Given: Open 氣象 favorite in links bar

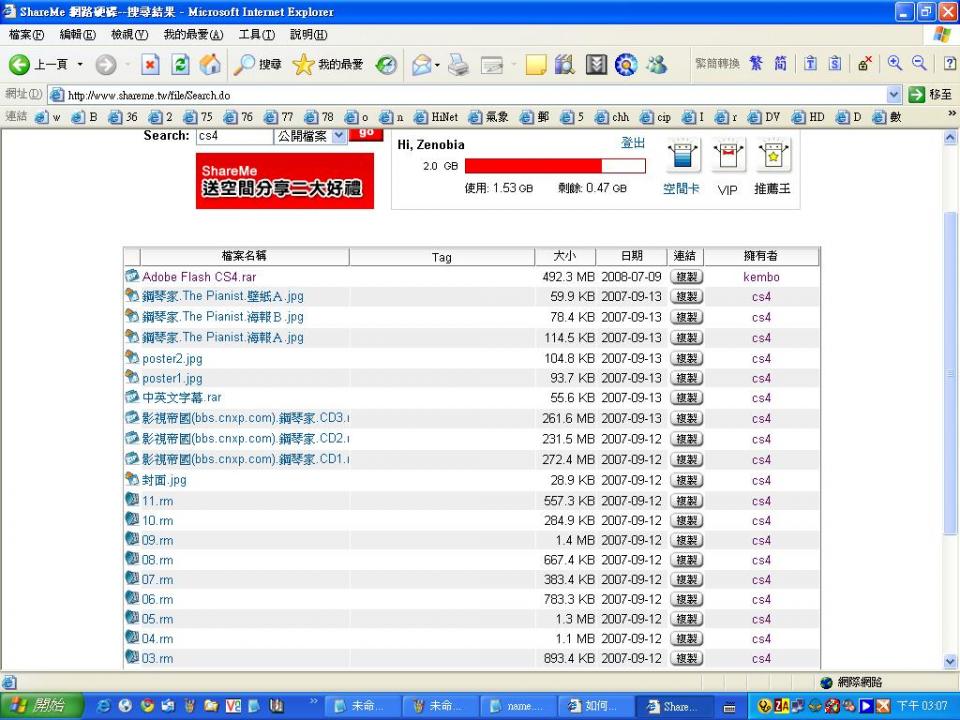Looking at the screenshot, I should point(489,117).
